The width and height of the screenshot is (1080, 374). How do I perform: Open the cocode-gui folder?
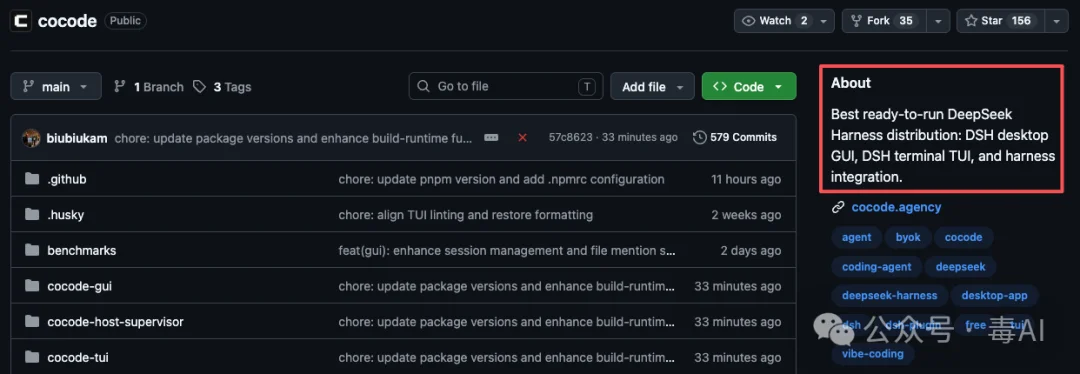(x=79, y=287)
